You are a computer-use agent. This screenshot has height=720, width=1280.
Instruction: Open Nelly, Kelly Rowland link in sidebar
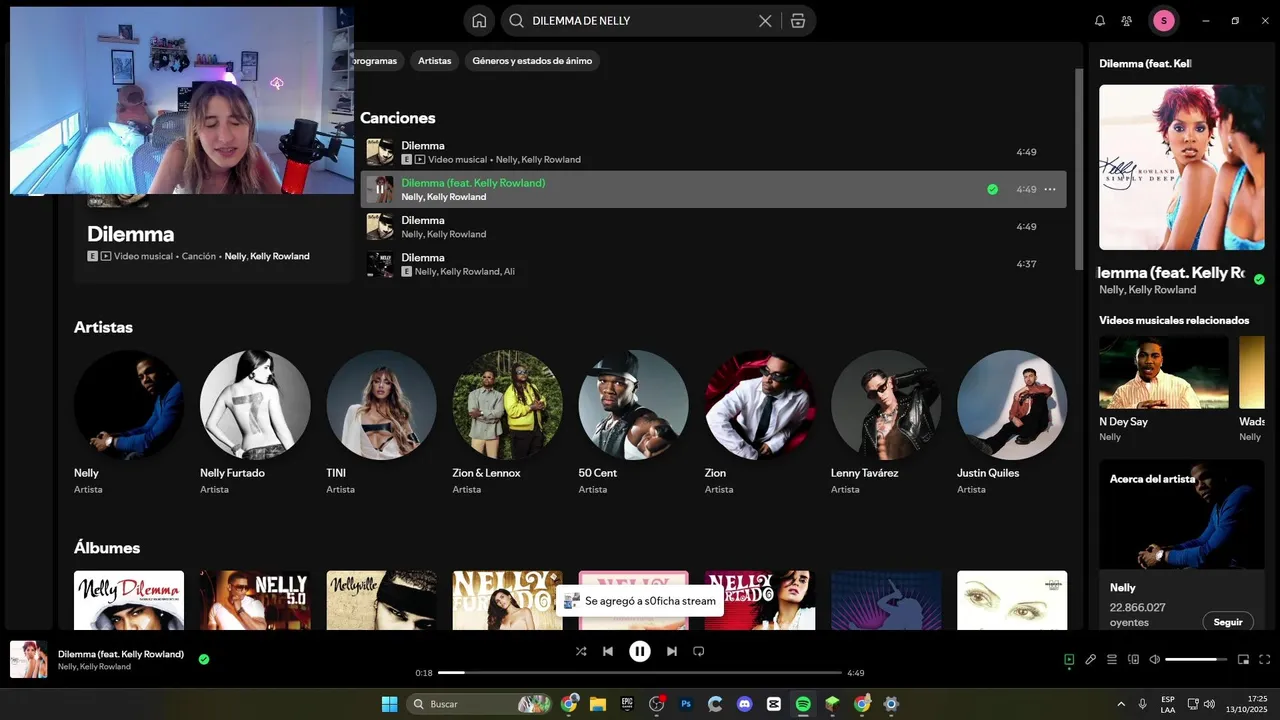point(1147,290)
